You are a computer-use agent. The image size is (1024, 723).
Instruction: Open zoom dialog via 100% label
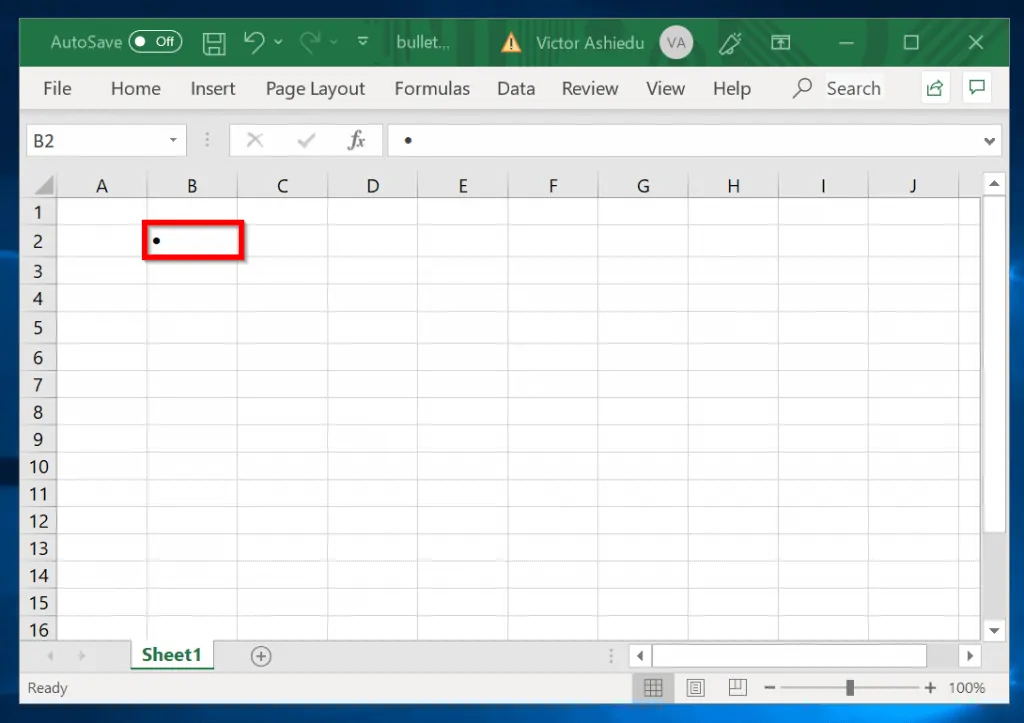pos(967,688)
